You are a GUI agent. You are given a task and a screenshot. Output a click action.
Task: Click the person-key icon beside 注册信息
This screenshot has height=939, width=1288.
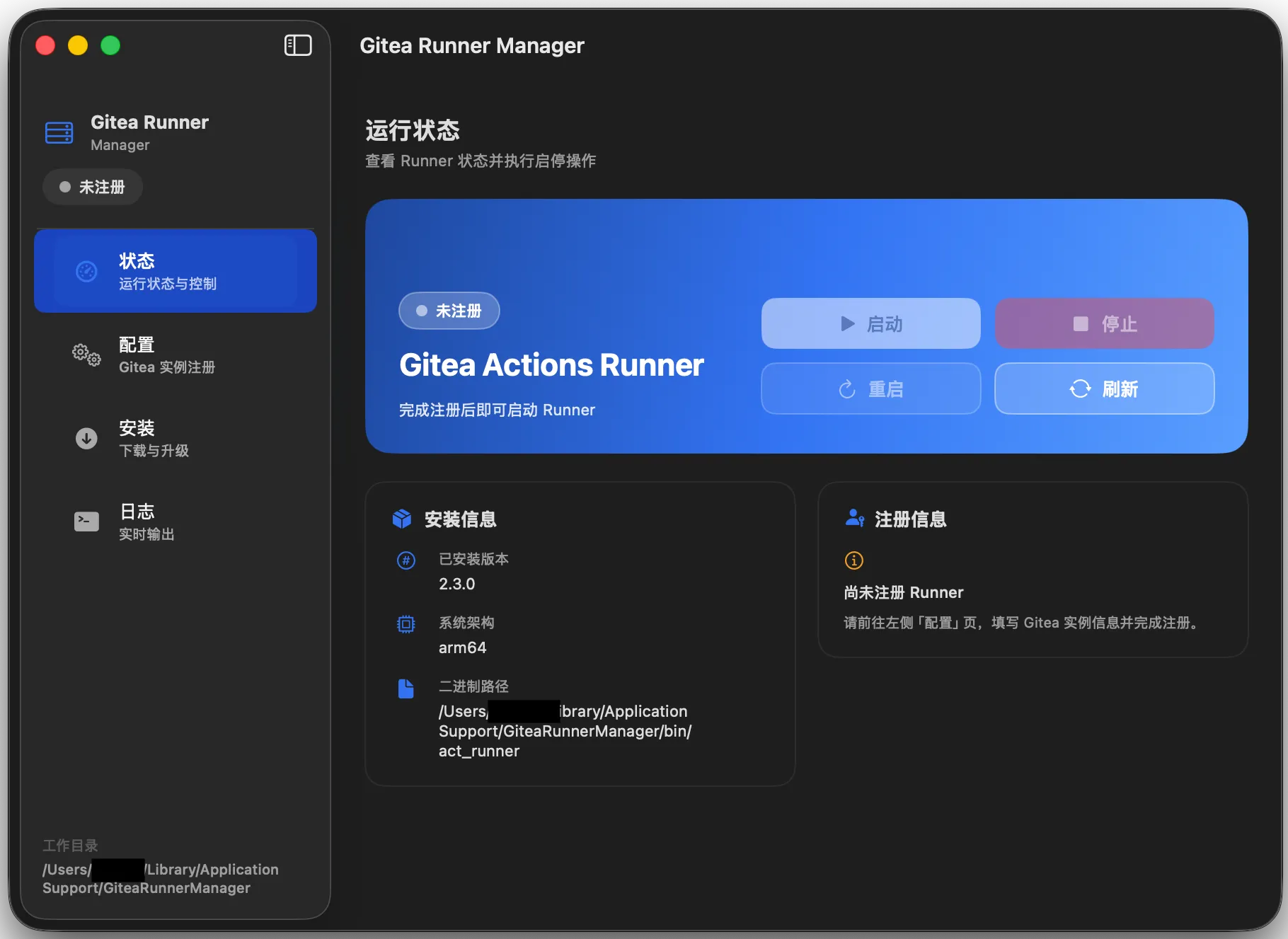pos(855,518)
